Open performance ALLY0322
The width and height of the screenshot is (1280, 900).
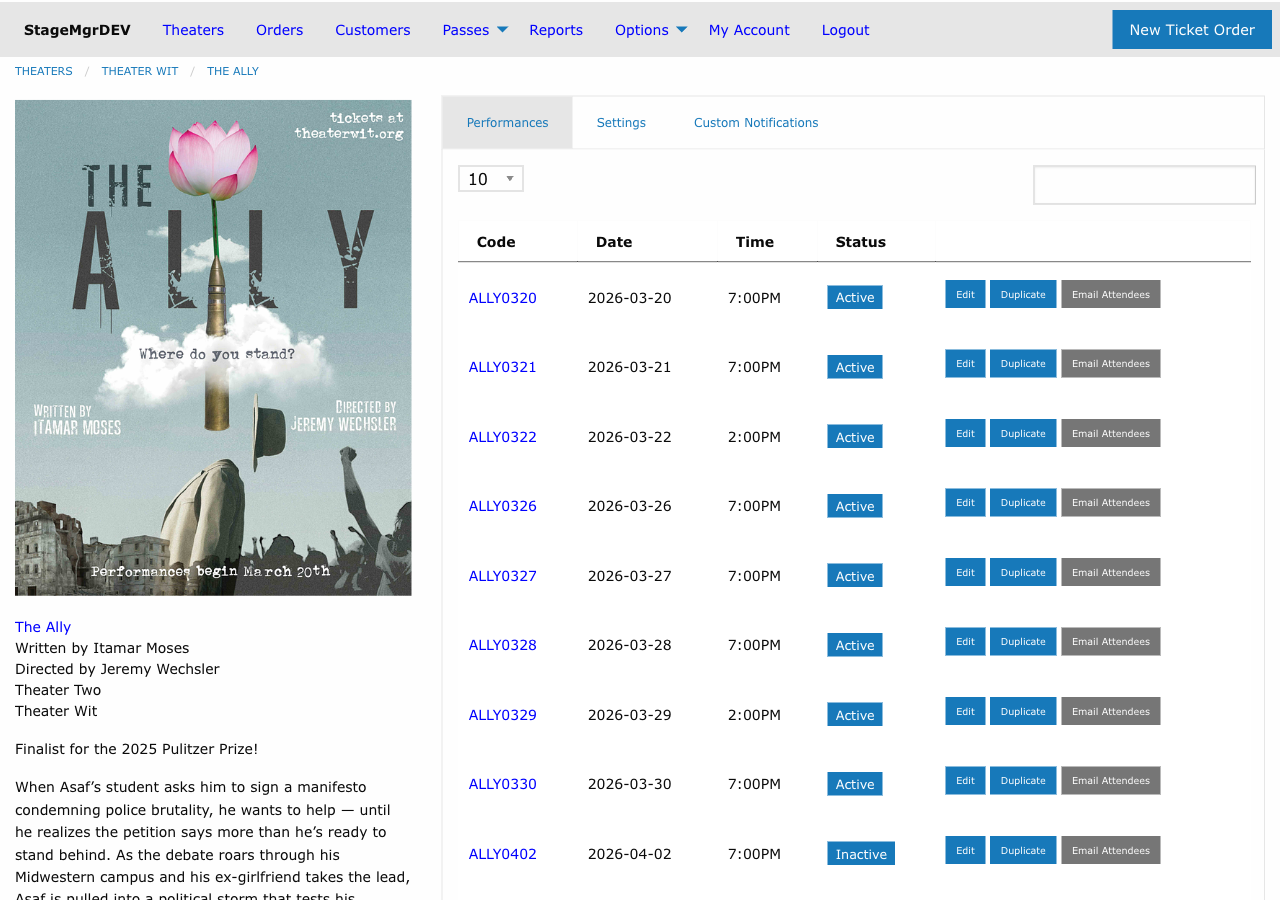[503, 437]
